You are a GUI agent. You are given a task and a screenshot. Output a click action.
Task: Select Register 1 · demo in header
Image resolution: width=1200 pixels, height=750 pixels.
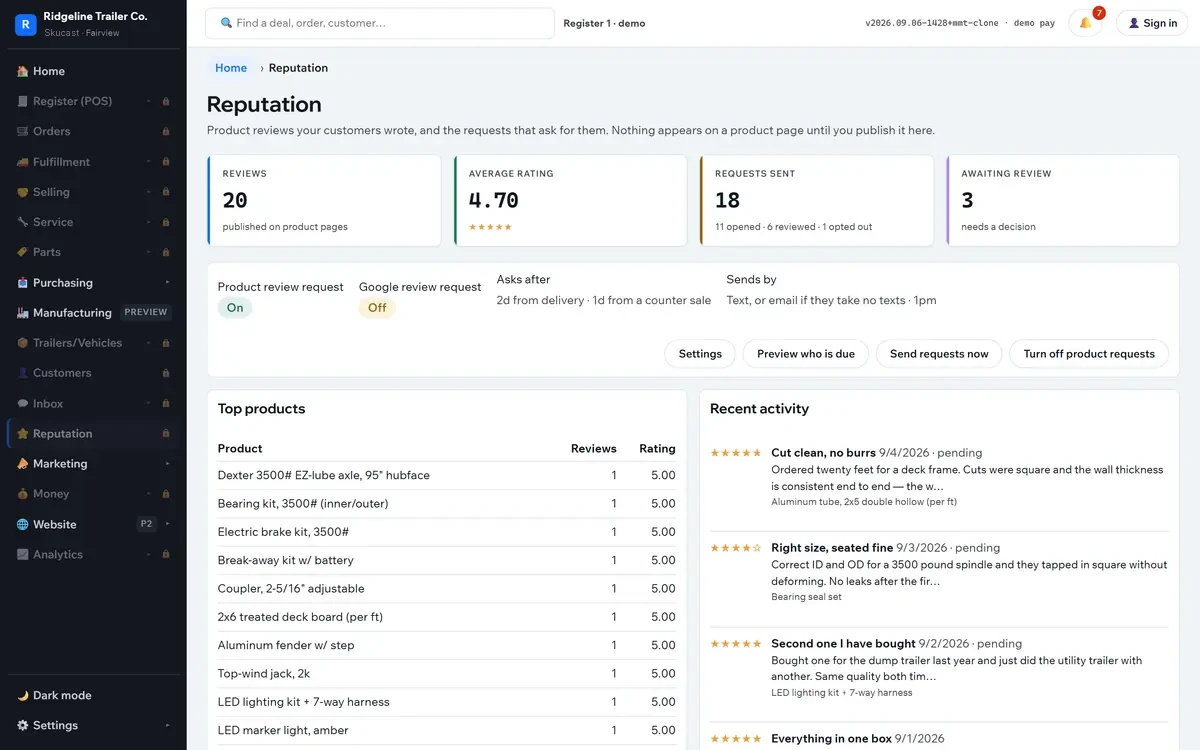click(x=604, y=23)
